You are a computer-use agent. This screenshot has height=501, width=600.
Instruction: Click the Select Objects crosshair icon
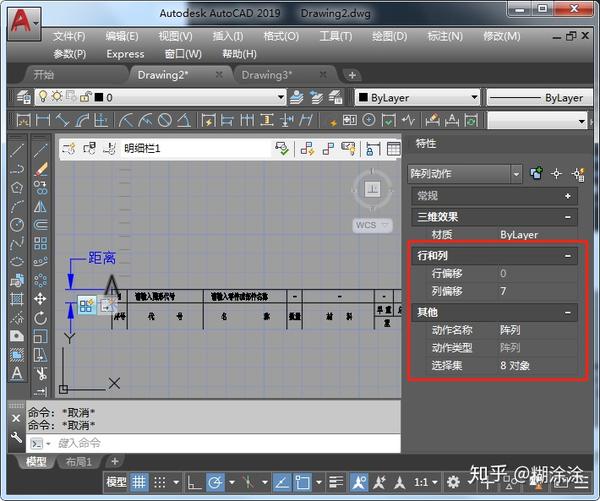coord(556,174)
